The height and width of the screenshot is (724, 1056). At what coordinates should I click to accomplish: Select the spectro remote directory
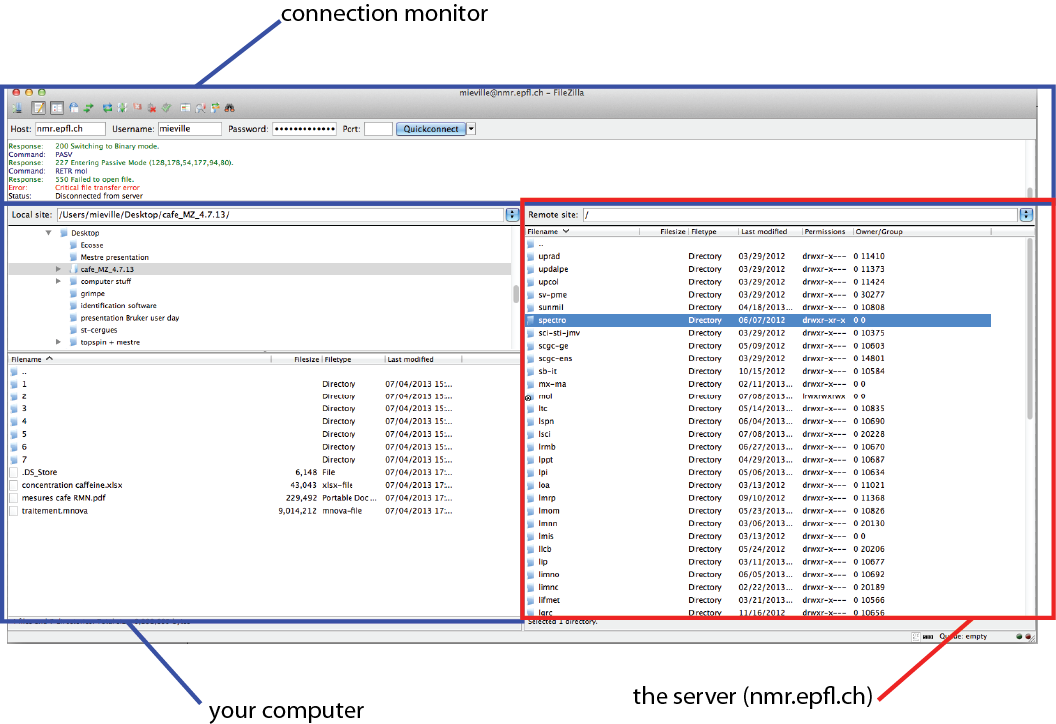click(x=758, y=320)
